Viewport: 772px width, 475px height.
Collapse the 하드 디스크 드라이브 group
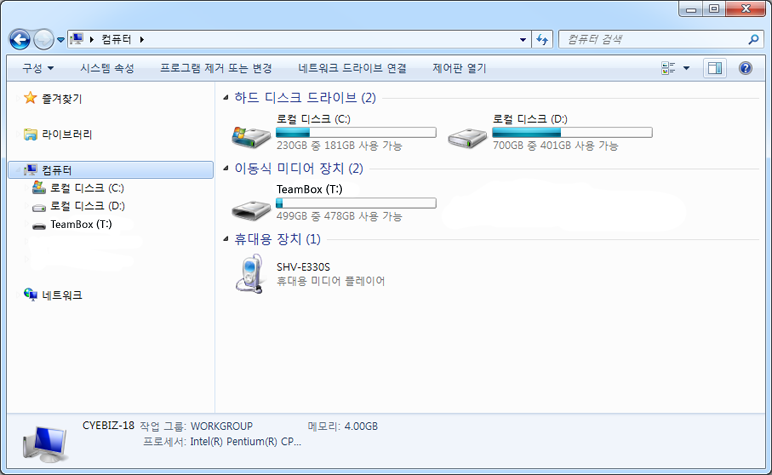[x=225, y=98]
